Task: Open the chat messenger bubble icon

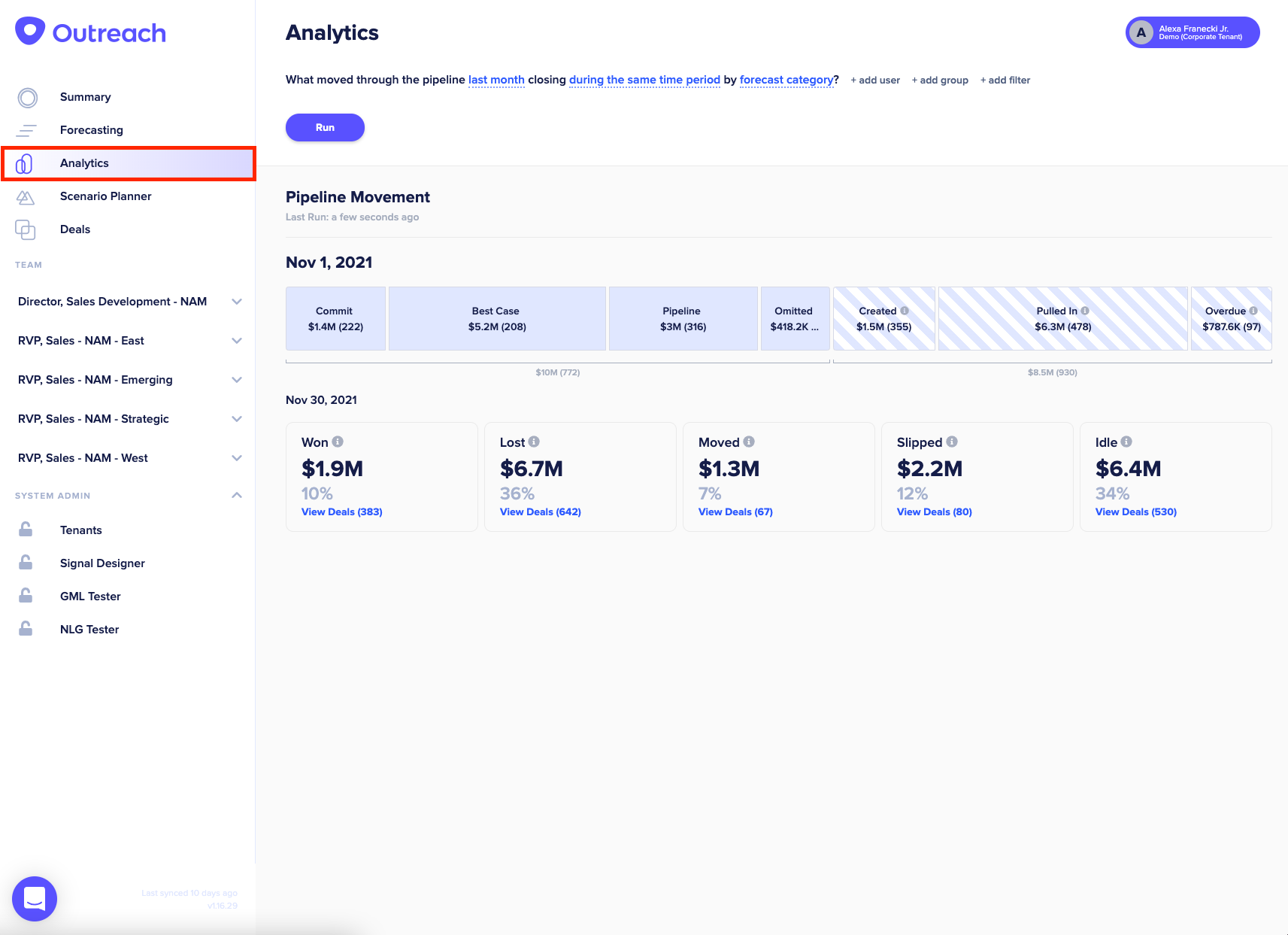Action: click(35, 899)
